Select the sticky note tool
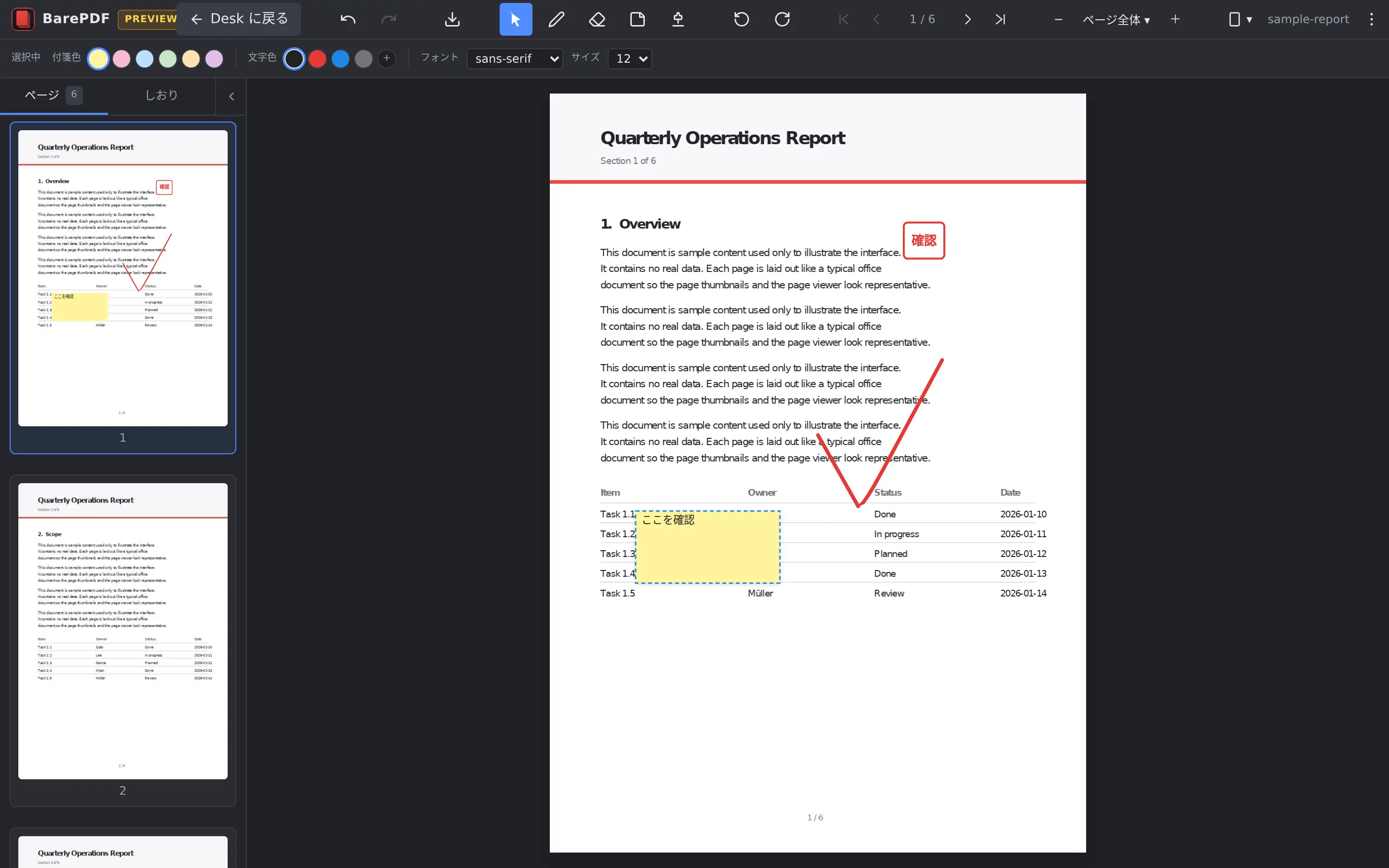Viewport: 1389px width, 868px height. pyautogui.click(x=637, y=19)
